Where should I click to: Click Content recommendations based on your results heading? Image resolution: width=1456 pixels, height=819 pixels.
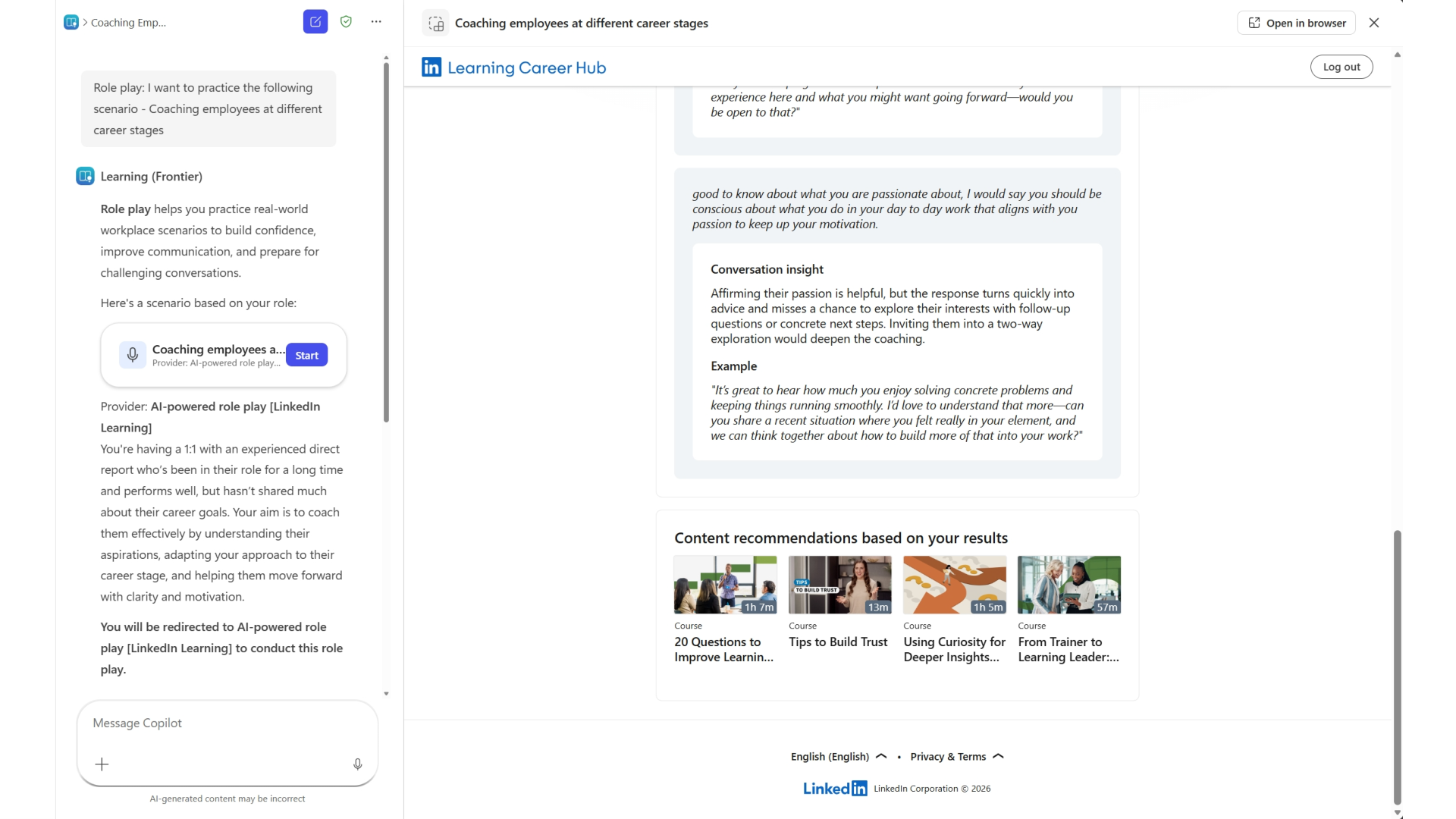pos(841,538)
